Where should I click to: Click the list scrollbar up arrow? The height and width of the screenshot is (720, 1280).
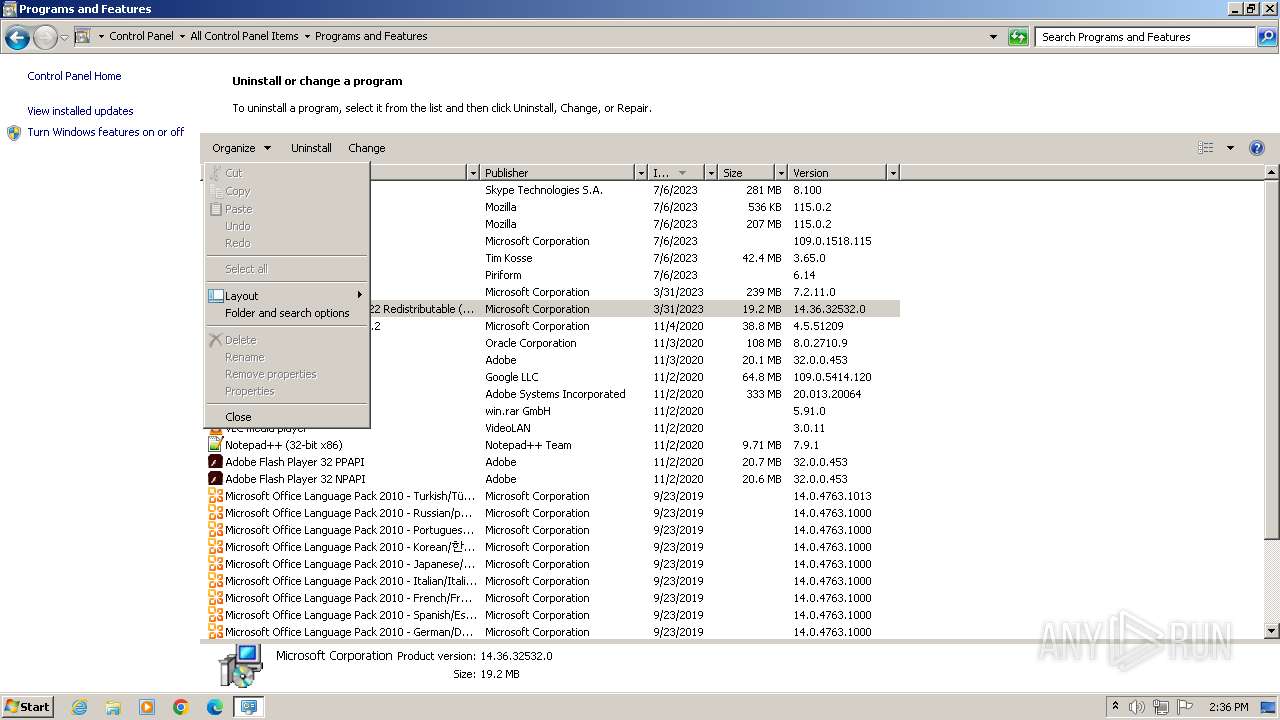(1272, 173)
